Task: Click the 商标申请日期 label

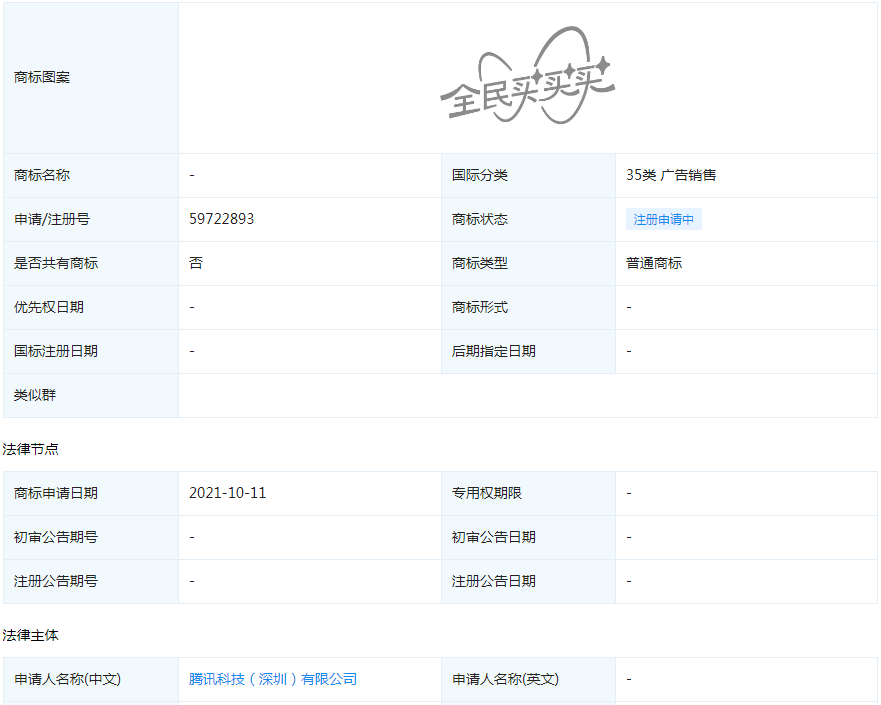Action: (x=56, y=493)
